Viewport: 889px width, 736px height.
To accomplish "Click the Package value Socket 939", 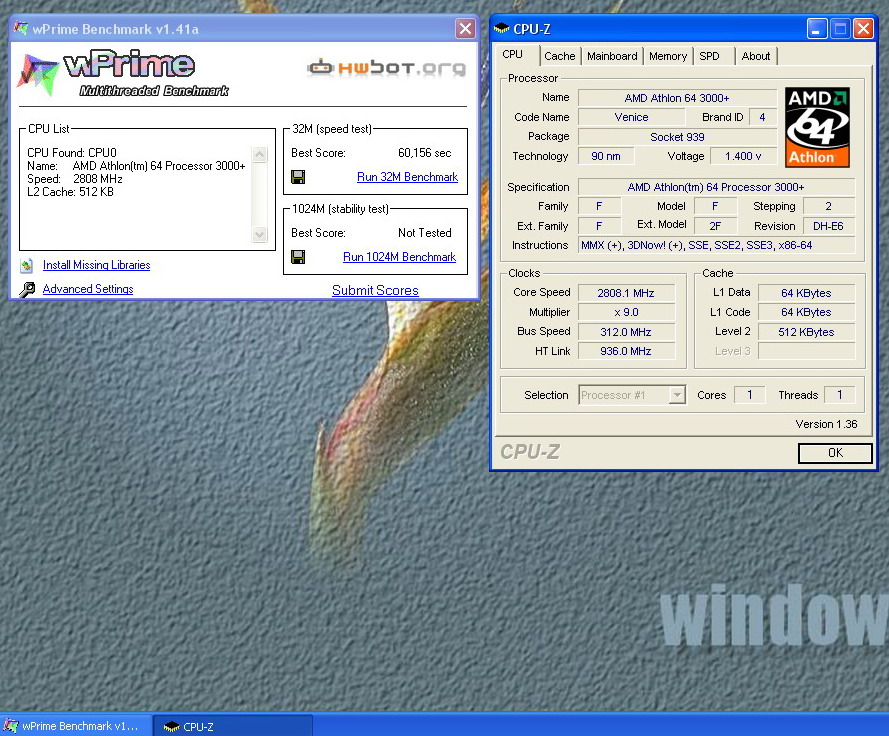I will click(x=677, y=137).
